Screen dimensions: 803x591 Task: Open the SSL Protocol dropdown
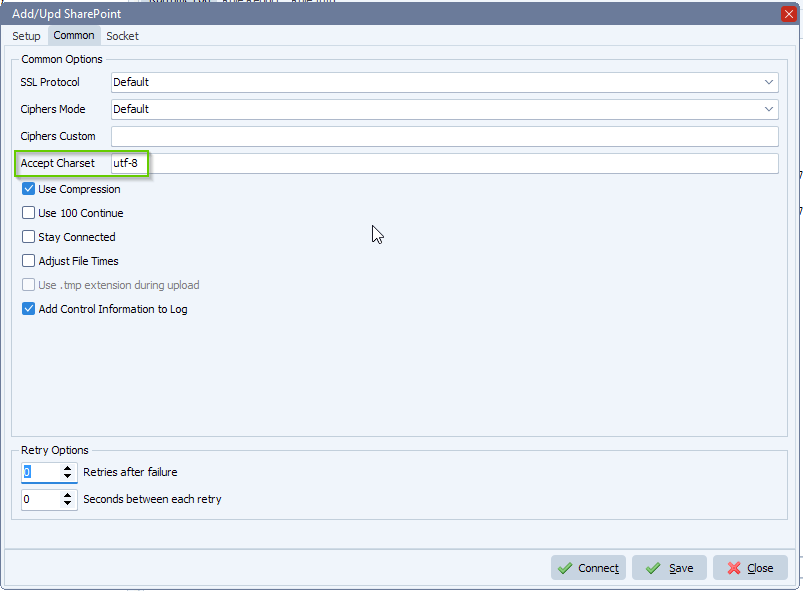[x=768, y=82]
